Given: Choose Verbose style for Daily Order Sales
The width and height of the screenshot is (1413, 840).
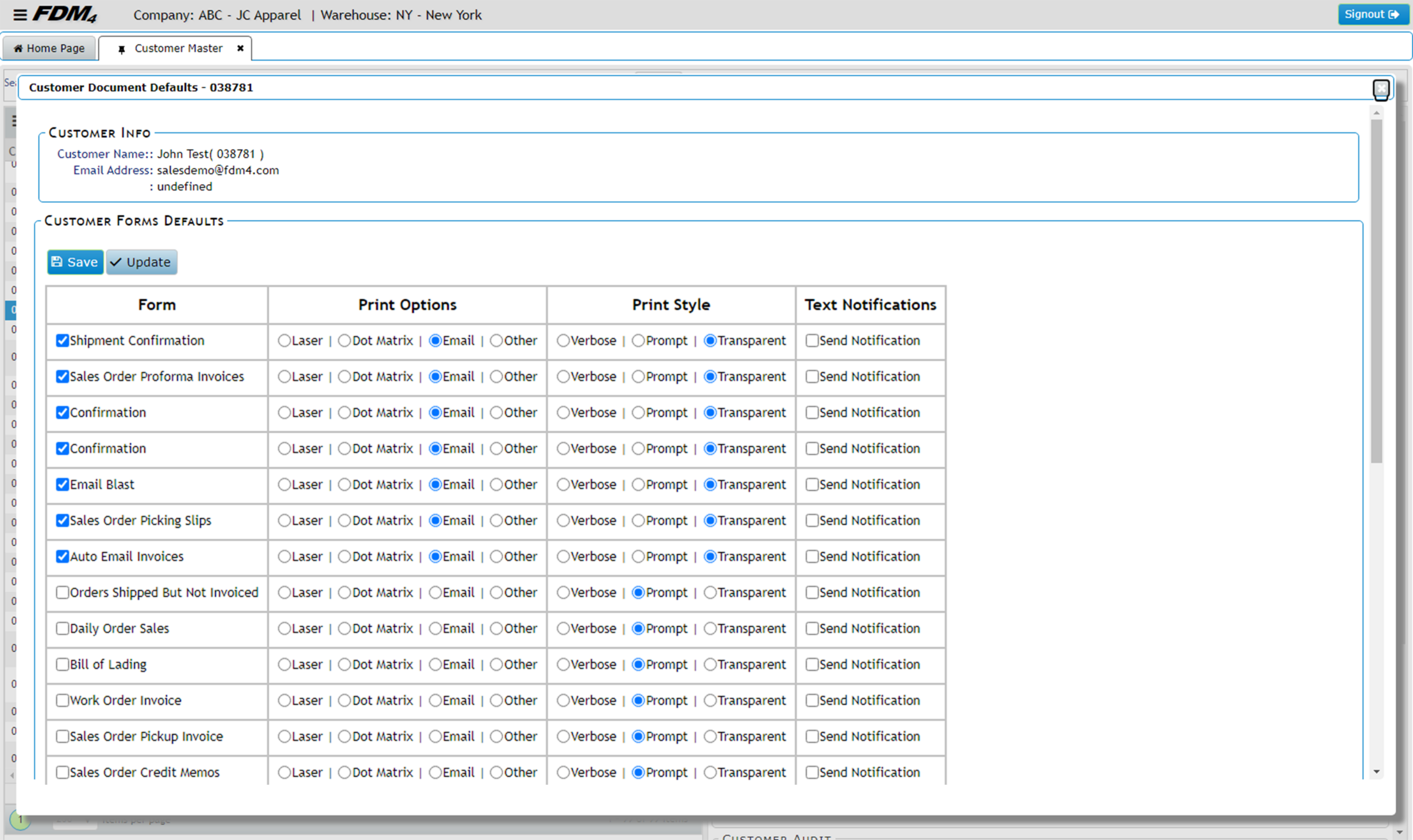Looking at the screenshot, I should [562, 628].
